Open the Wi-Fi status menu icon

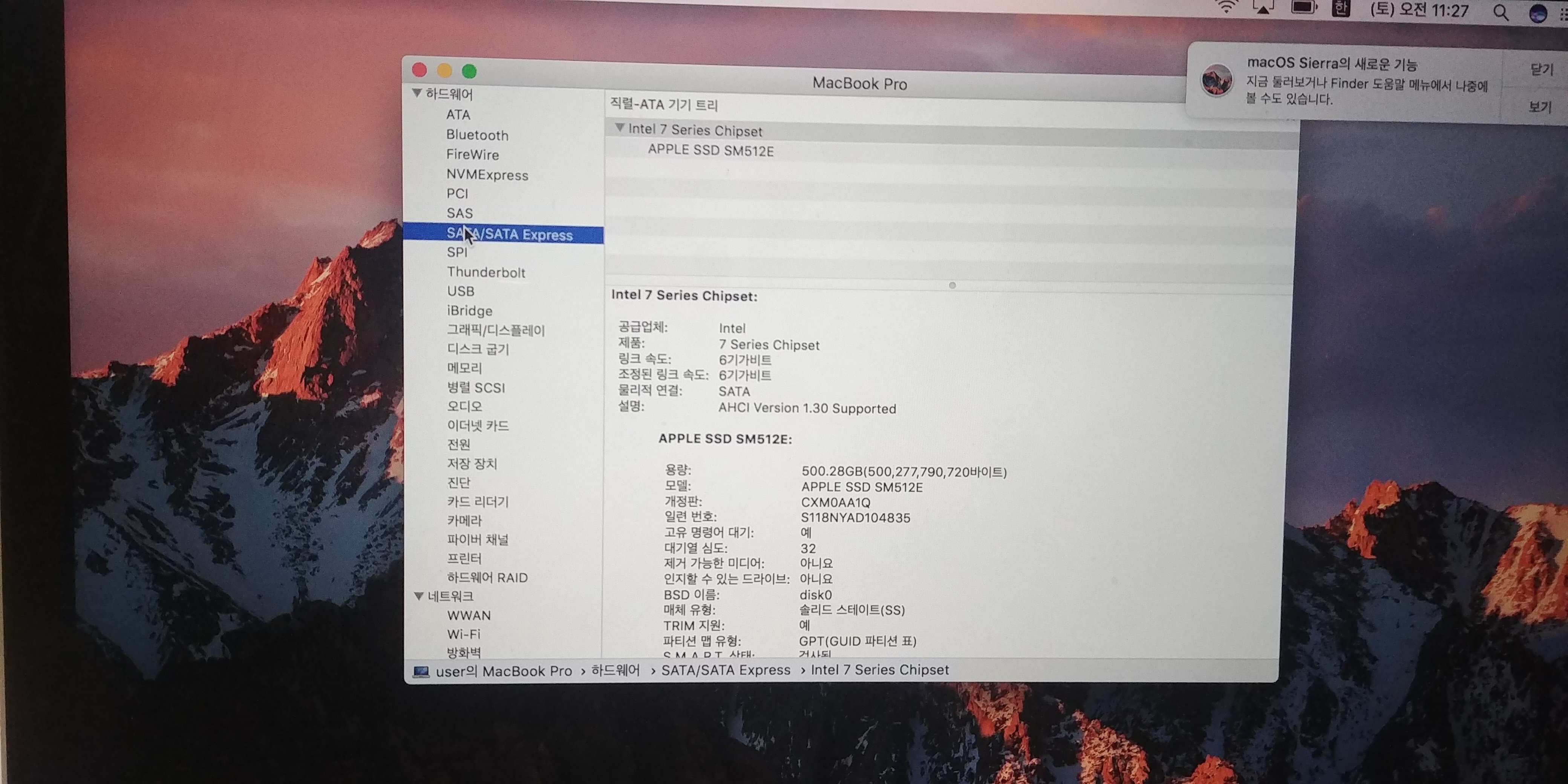1227,7
